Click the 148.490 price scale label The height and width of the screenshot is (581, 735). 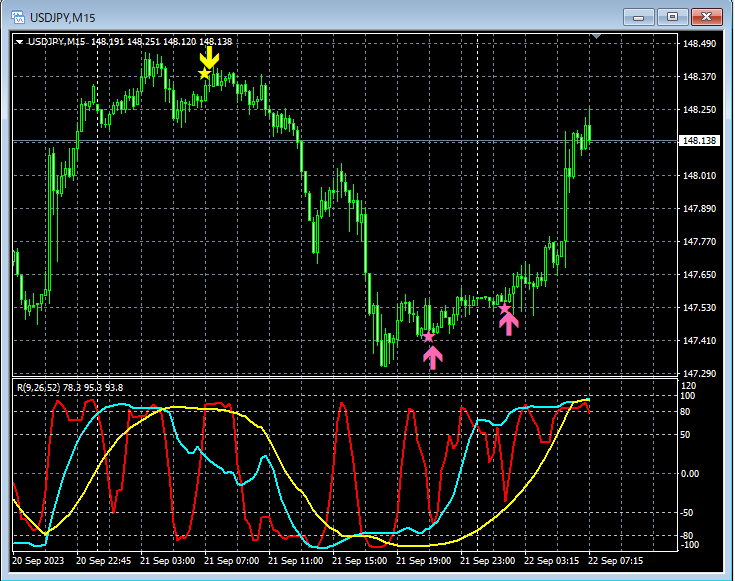pos(699,44)
